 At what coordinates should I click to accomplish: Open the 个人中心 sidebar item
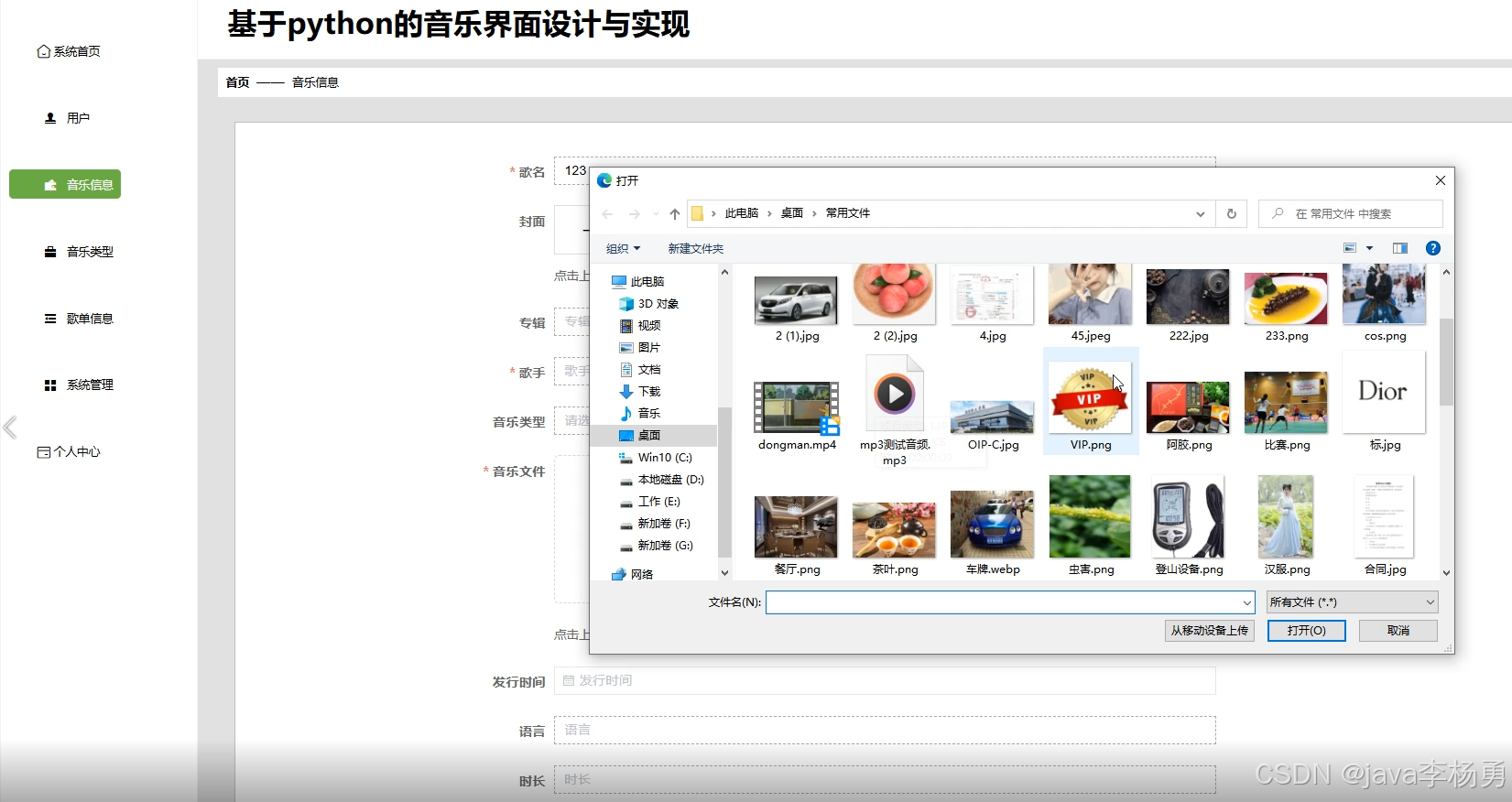[x=69, y=451]
